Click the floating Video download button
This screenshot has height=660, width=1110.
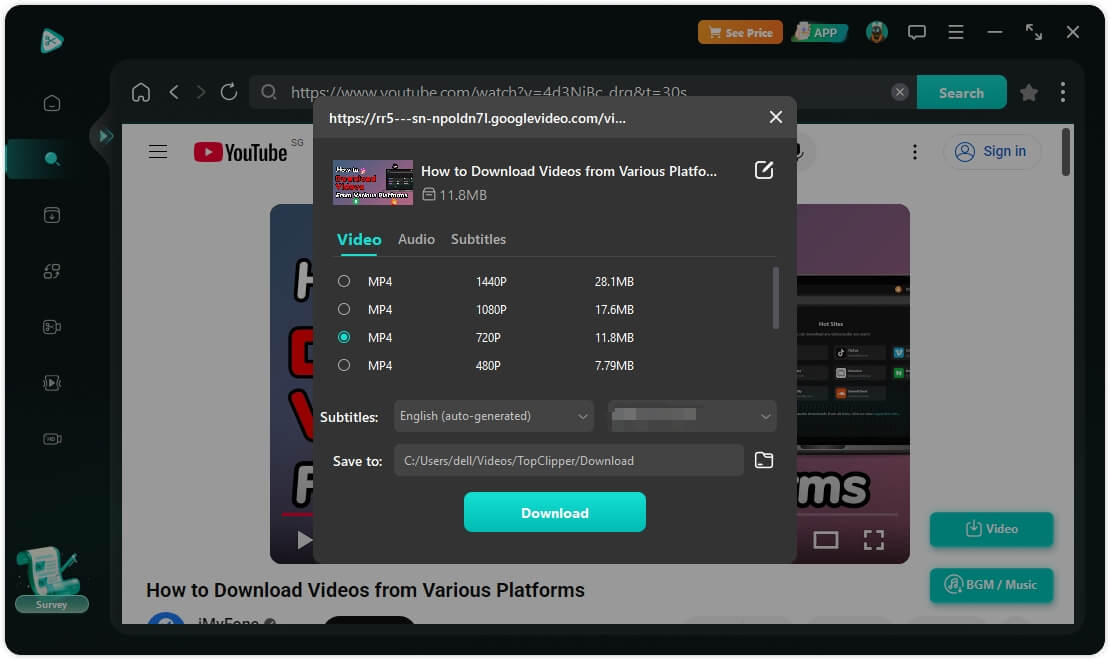pyautogui.click(x=991, y=529)
